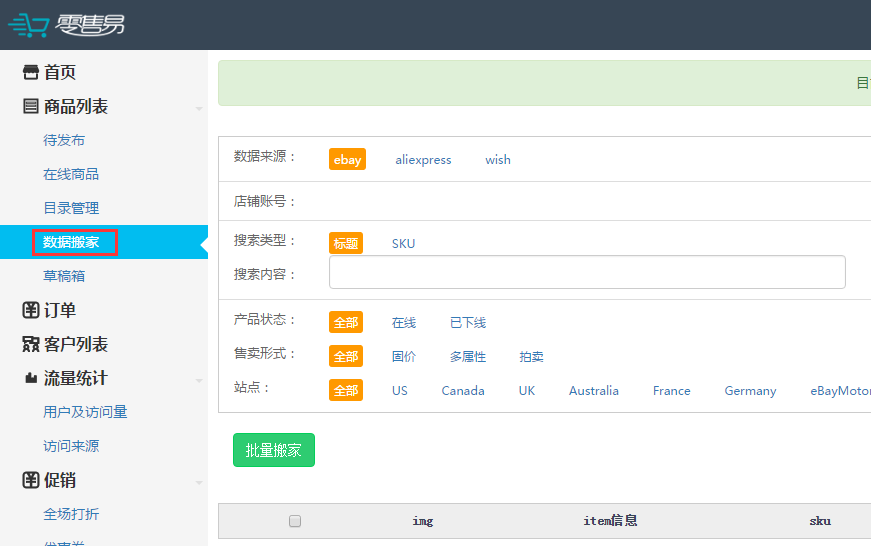
Task: Expand the 促销 section arrow
Action: tap(199, 482)
